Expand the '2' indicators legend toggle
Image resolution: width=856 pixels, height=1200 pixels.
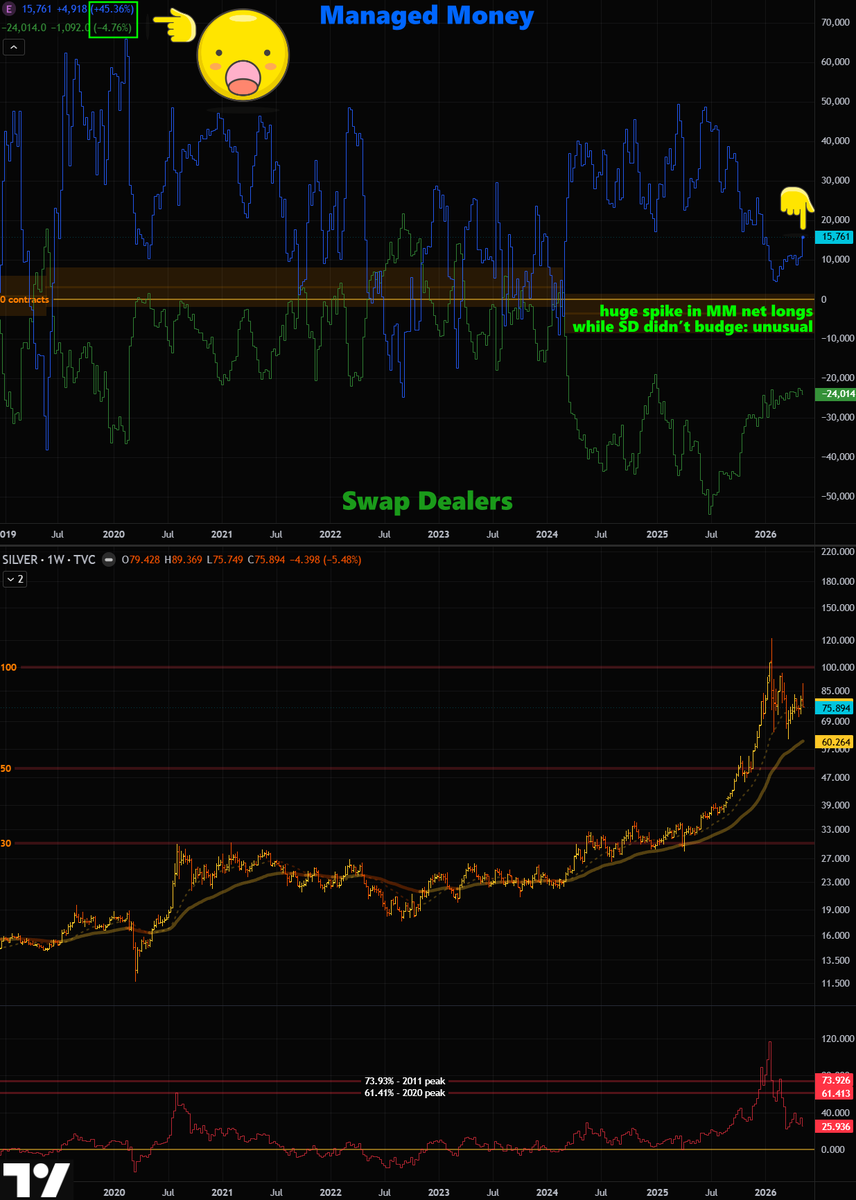pos(14,580)
